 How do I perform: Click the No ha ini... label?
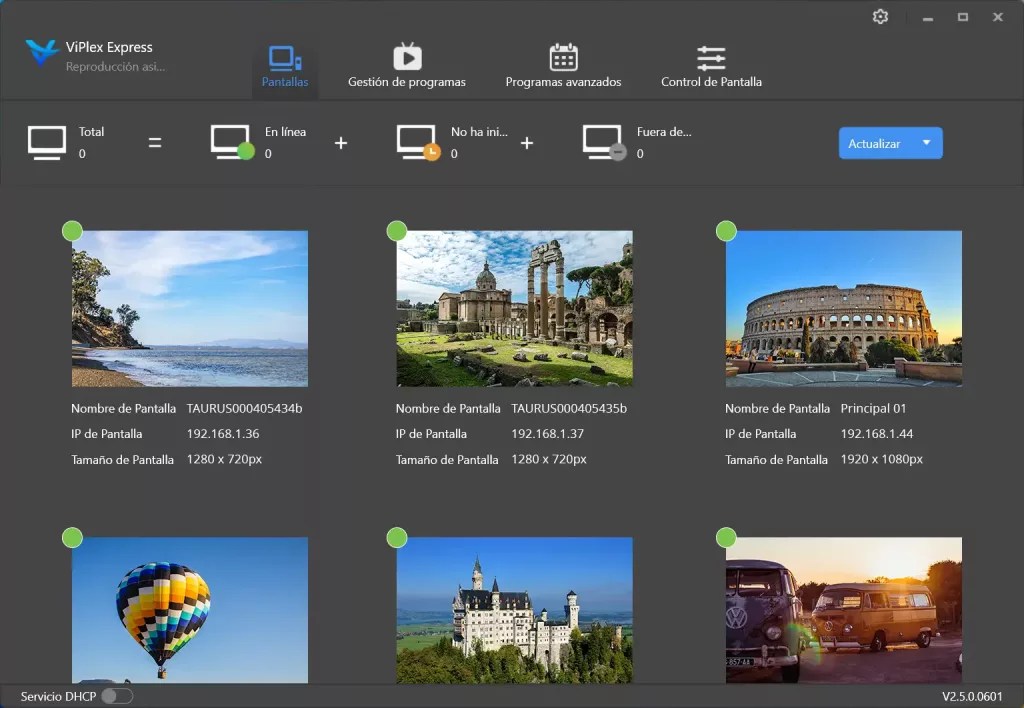tap(479, 132)
